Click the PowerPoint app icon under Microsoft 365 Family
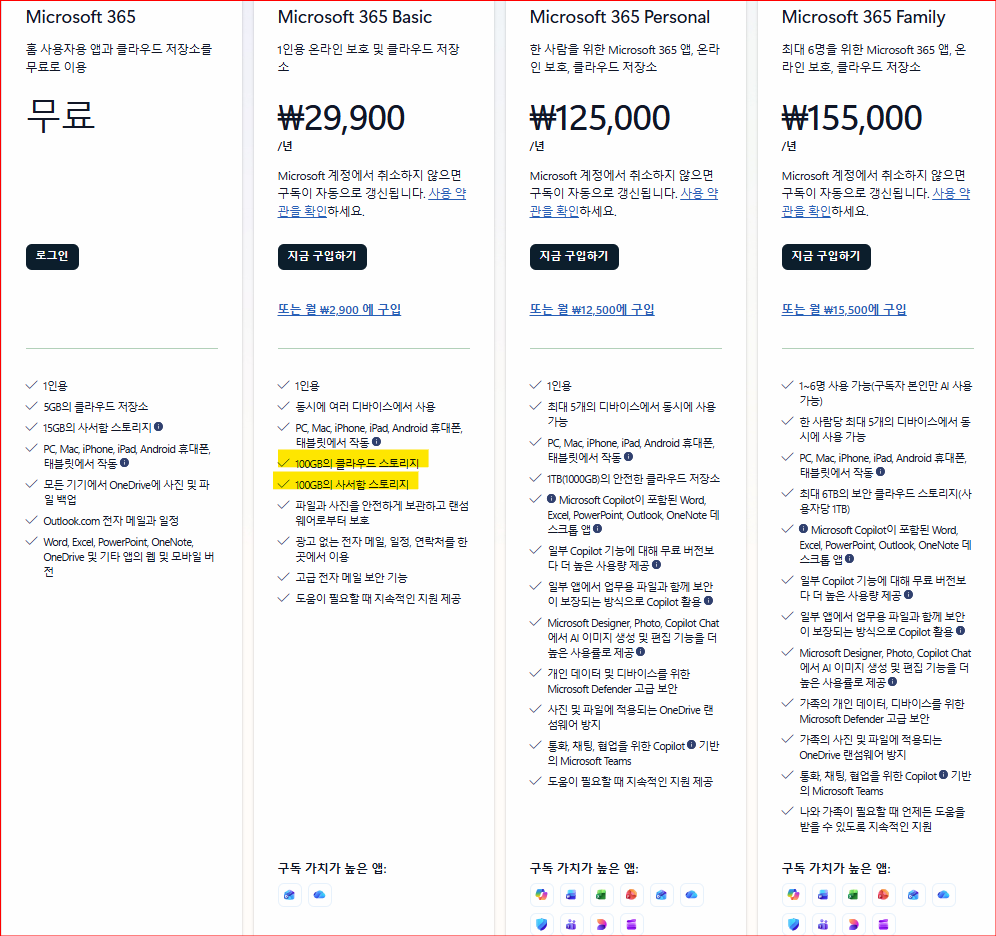Screen dimensions: 996x936 click(x=883, y=895)
